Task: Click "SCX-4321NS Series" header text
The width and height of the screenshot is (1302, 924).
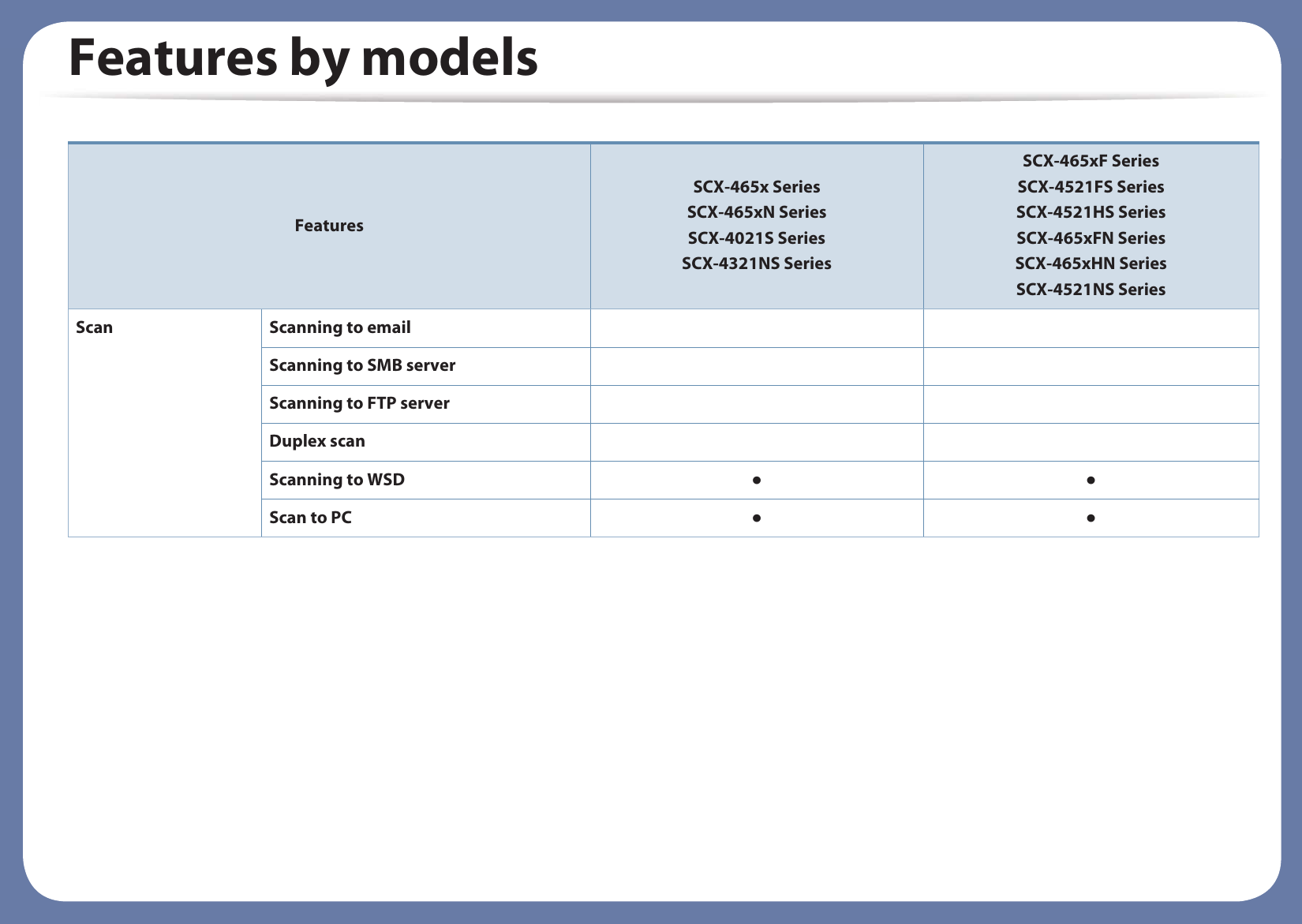Action: tap(757, 264)
